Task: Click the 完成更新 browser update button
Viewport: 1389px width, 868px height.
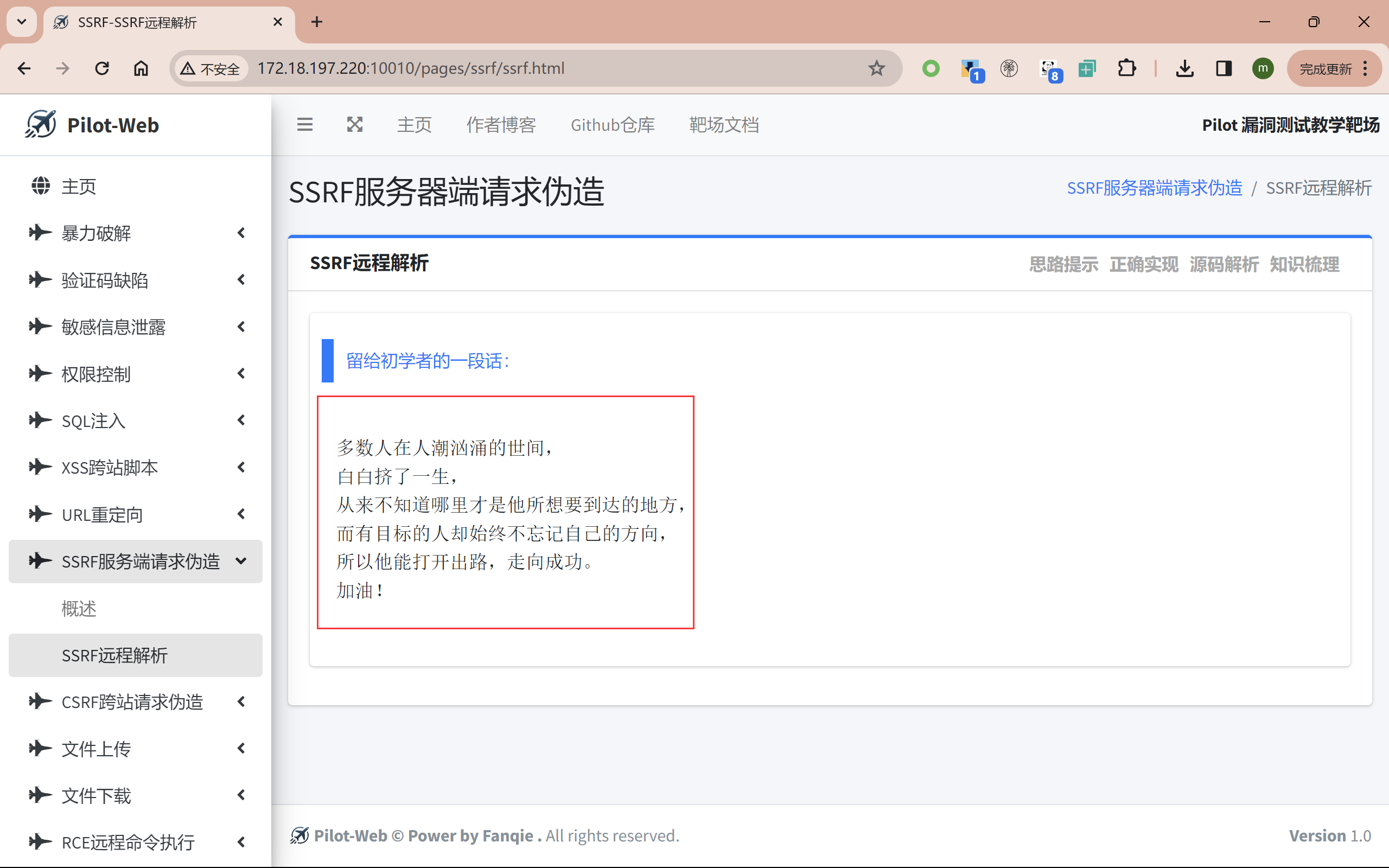Action: [x=1334, y=68]
